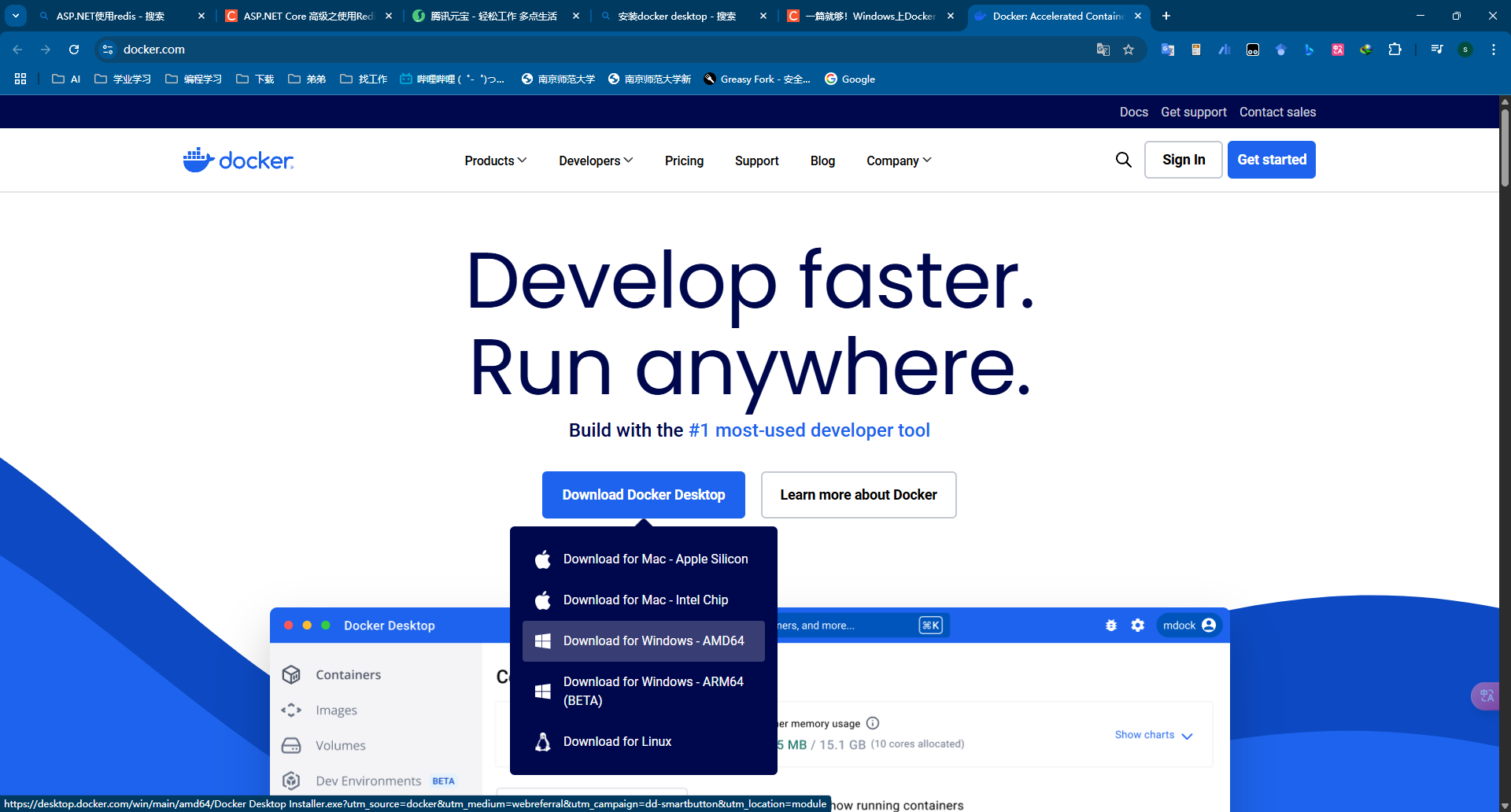Open the Pricing page link
Image resolution: width=1511 pixels, height=812 pixels.
click(x=684, y=161)
